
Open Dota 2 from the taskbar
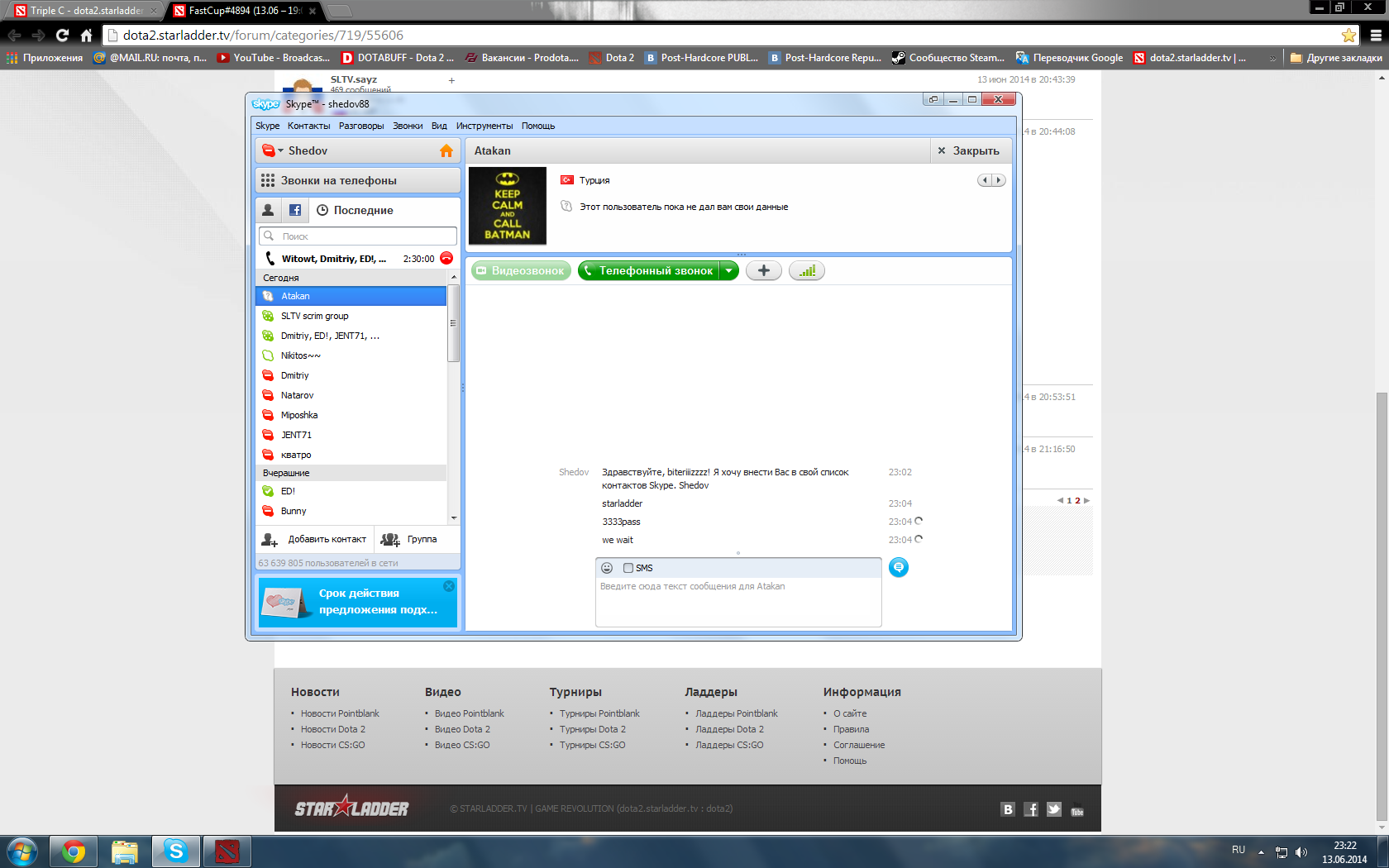pyautogui.click(x=227, y=851)
